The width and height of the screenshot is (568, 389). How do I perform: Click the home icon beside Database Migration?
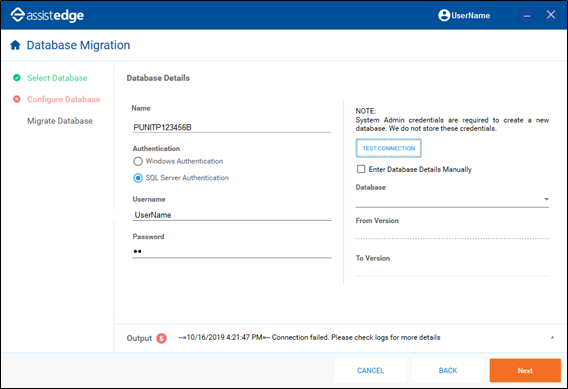[x=15, y=45]
